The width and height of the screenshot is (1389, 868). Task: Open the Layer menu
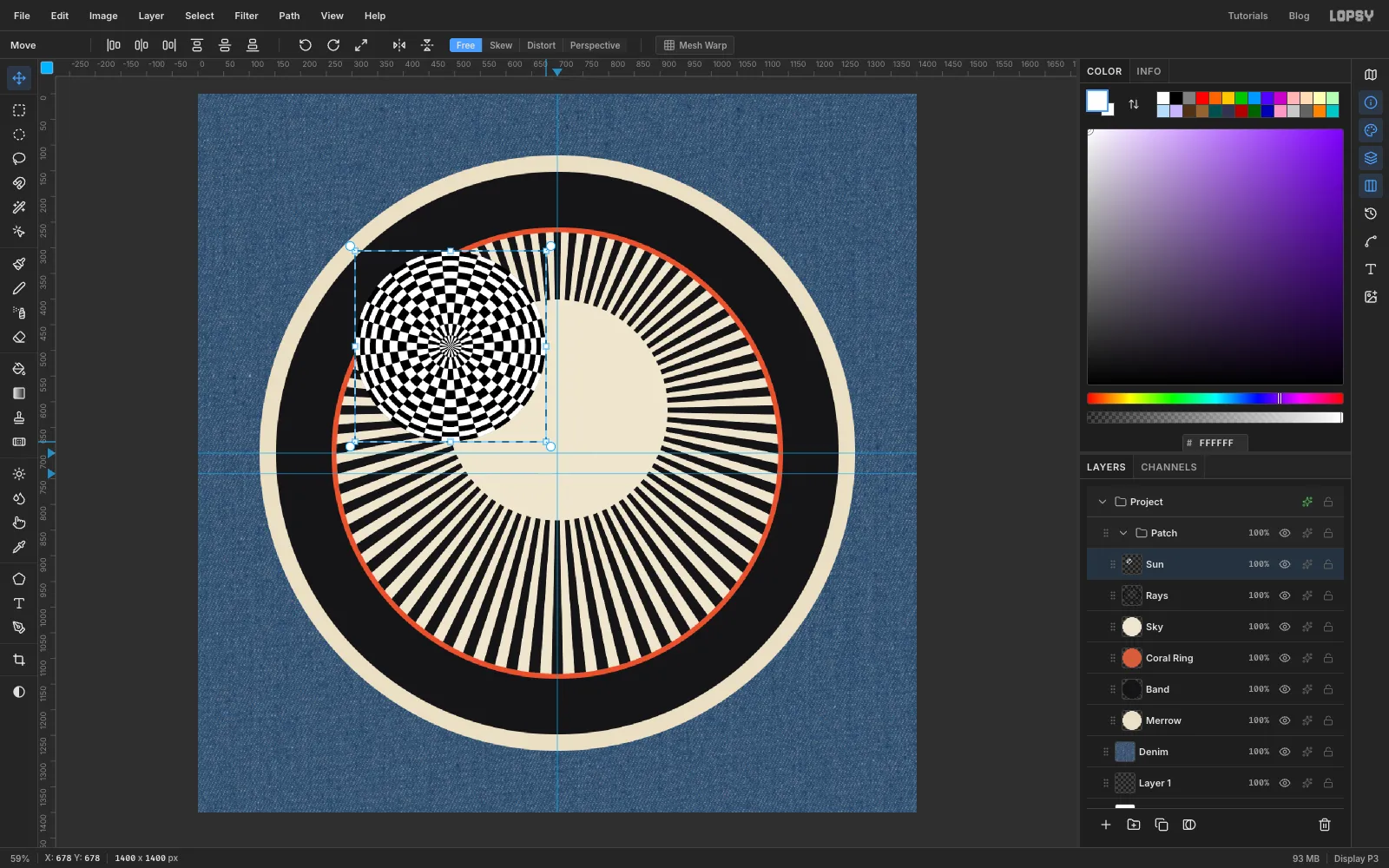(x=151, y=16)
